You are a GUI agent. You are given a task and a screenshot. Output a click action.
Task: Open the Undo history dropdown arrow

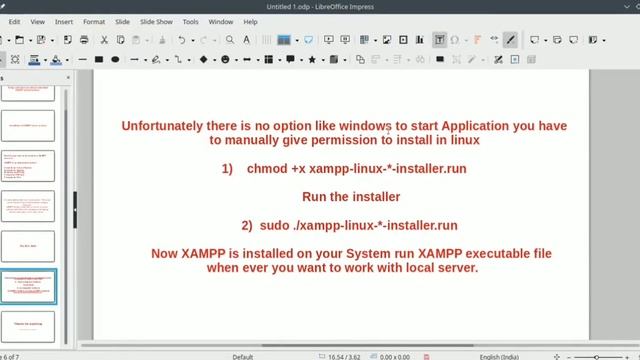point(193,40)
